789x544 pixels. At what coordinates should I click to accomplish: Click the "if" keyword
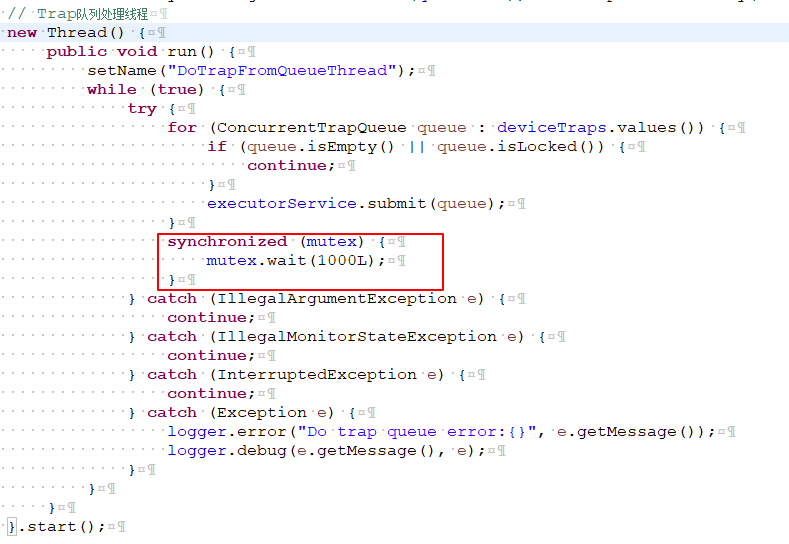[217, 146]
